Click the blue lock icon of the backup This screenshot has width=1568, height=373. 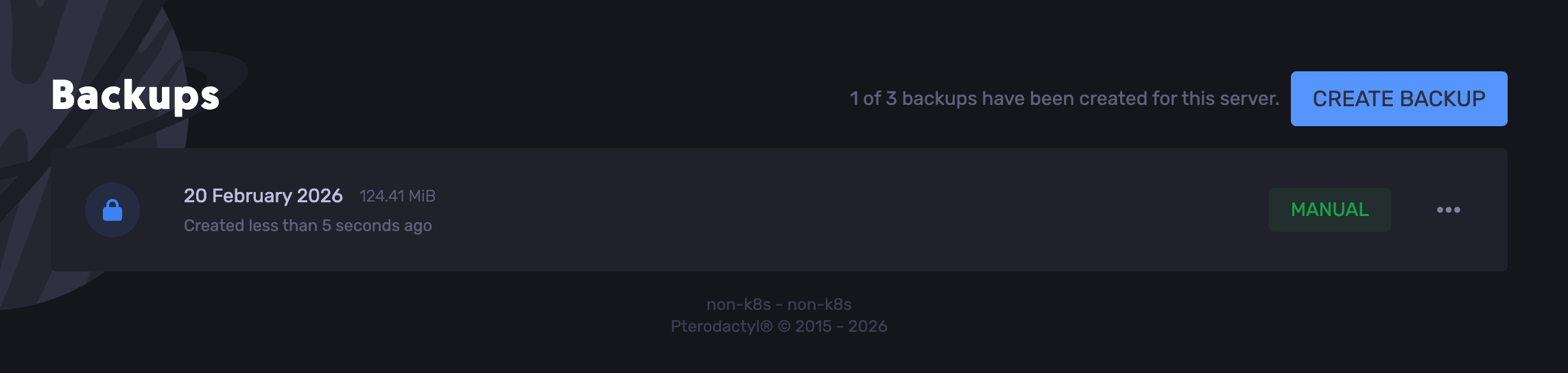click(112, 210)
